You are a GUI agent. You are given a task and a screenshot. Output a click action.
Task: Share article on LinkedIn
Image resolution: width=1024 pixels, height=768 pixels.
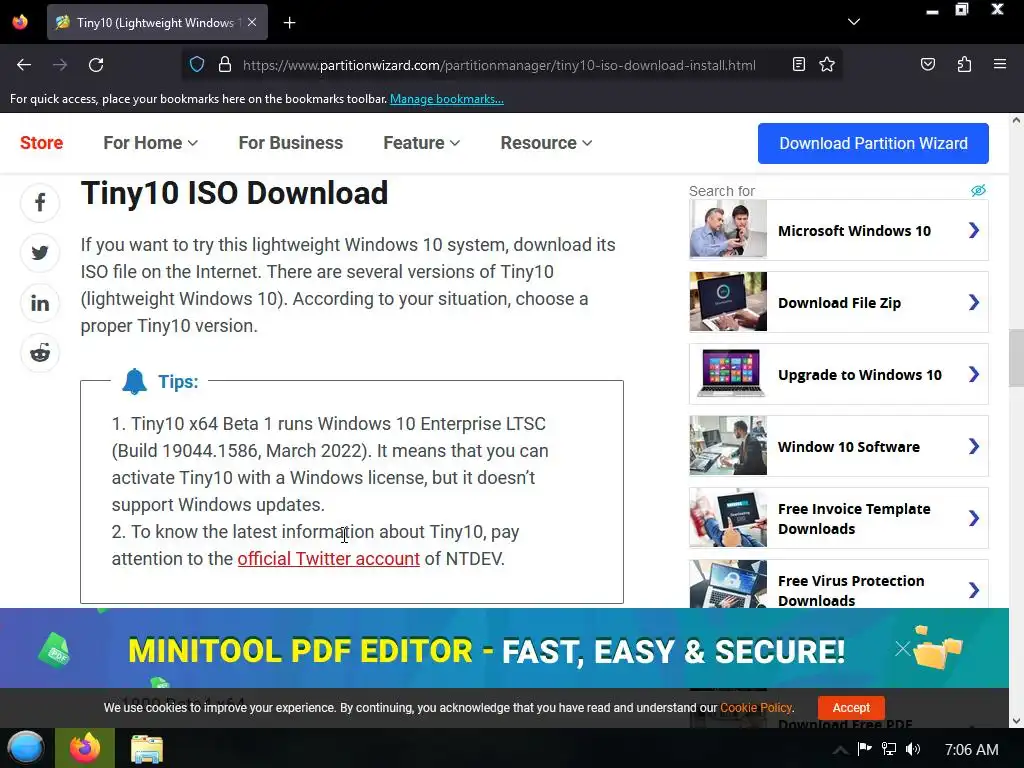click(x=40, y=303)
